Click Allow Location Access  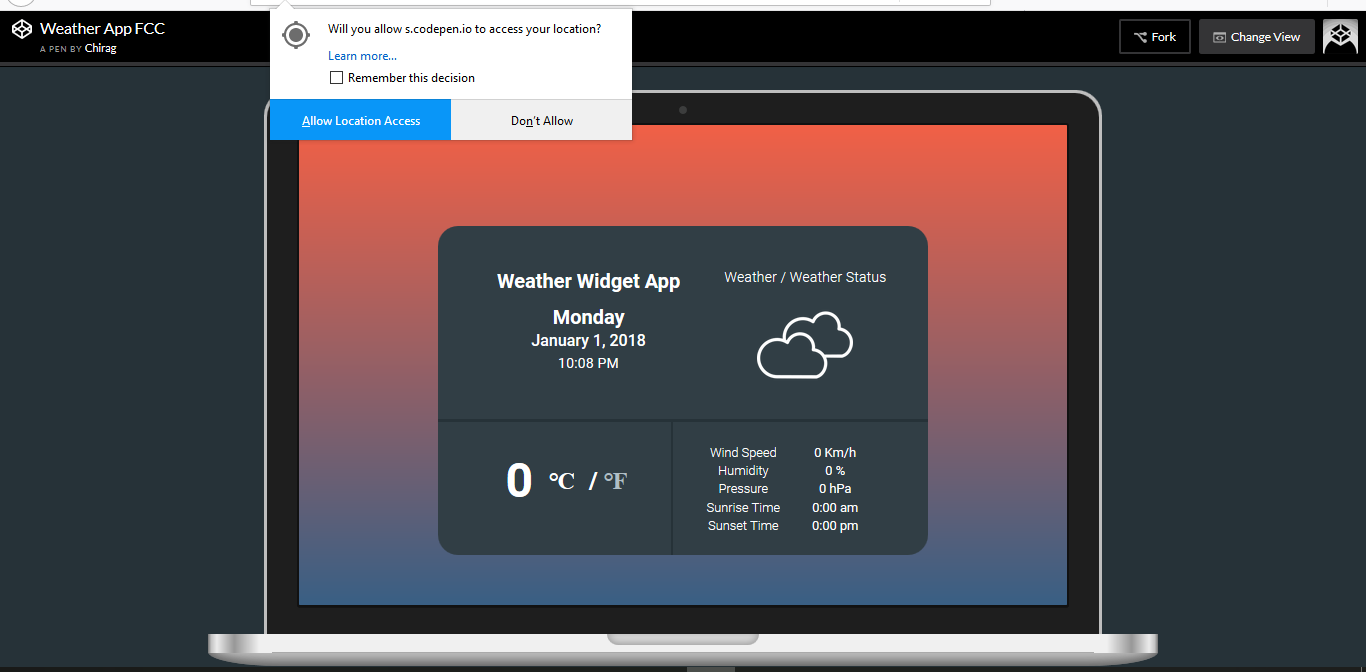tap(360, 120)
